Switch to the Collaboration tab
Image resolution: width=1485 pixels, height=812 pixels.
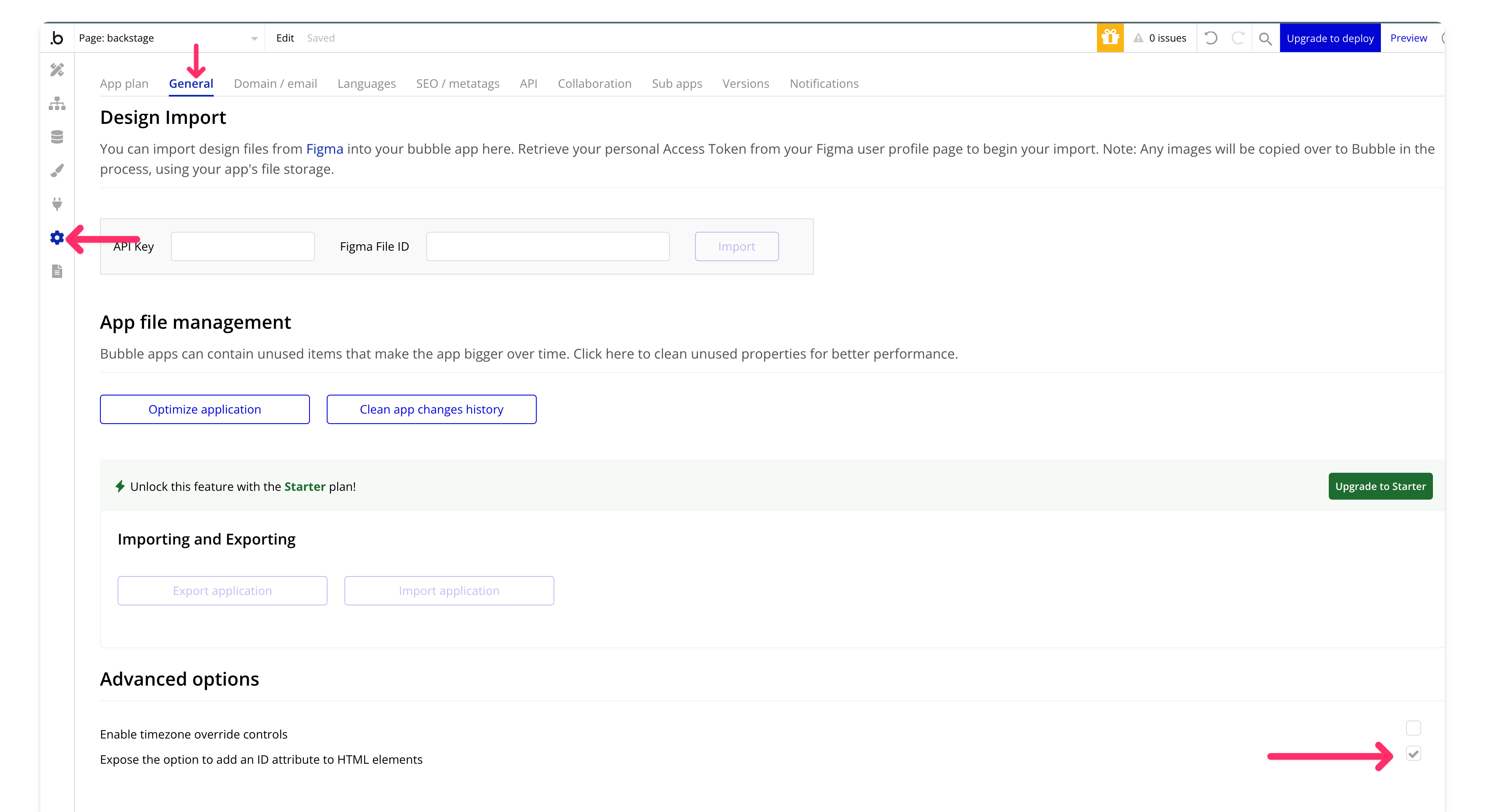click(x=594, y=84)
